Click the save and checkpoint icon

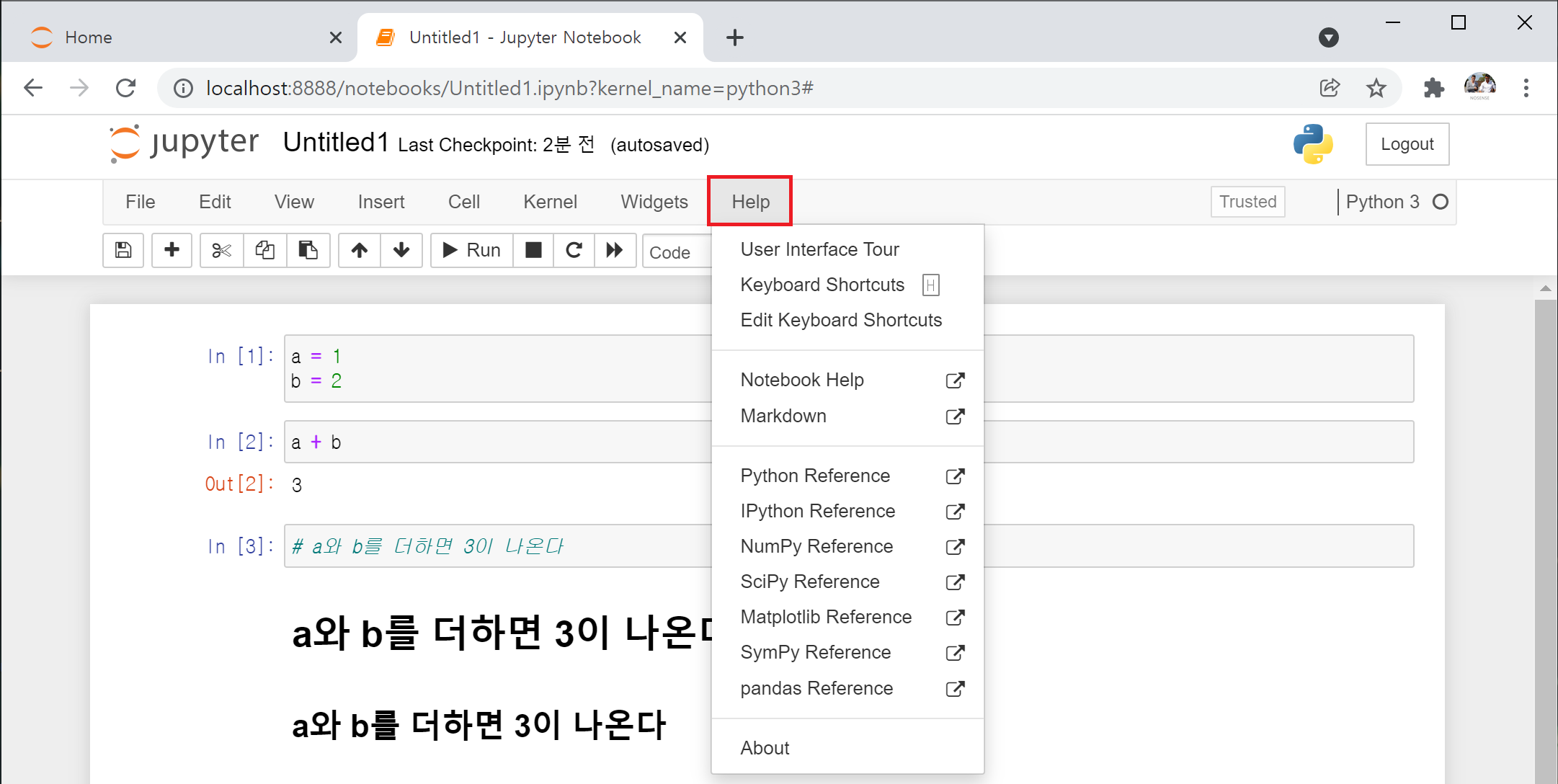[123, 250]
